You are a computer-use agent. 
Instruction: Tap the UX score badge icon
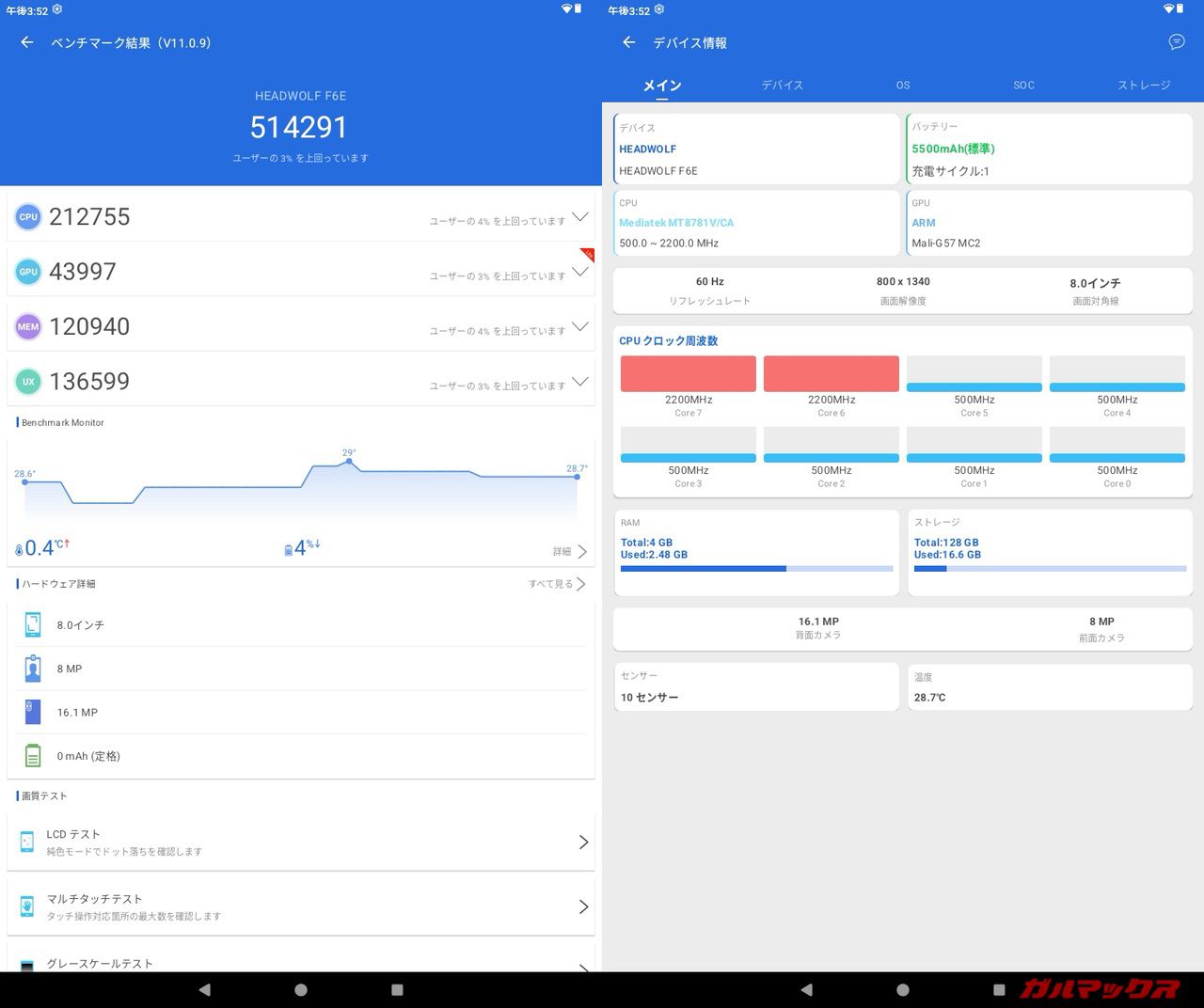[28, 382]
